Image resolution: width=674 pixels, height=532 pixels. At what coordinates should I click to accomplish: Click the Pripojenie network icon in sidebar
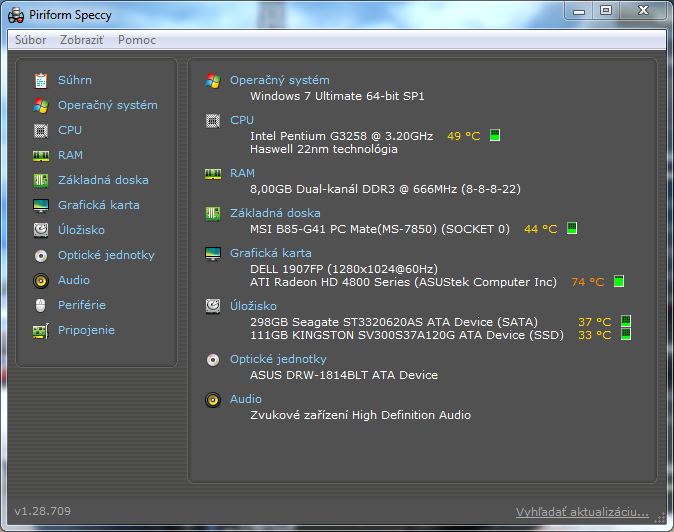tap(41, 330)
